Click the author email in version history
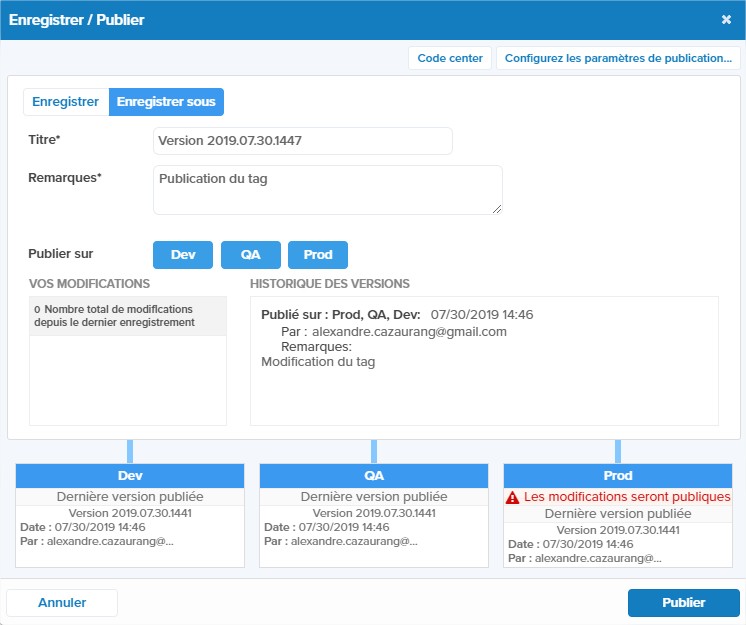The image size is (746, 625). pos(409,331)
